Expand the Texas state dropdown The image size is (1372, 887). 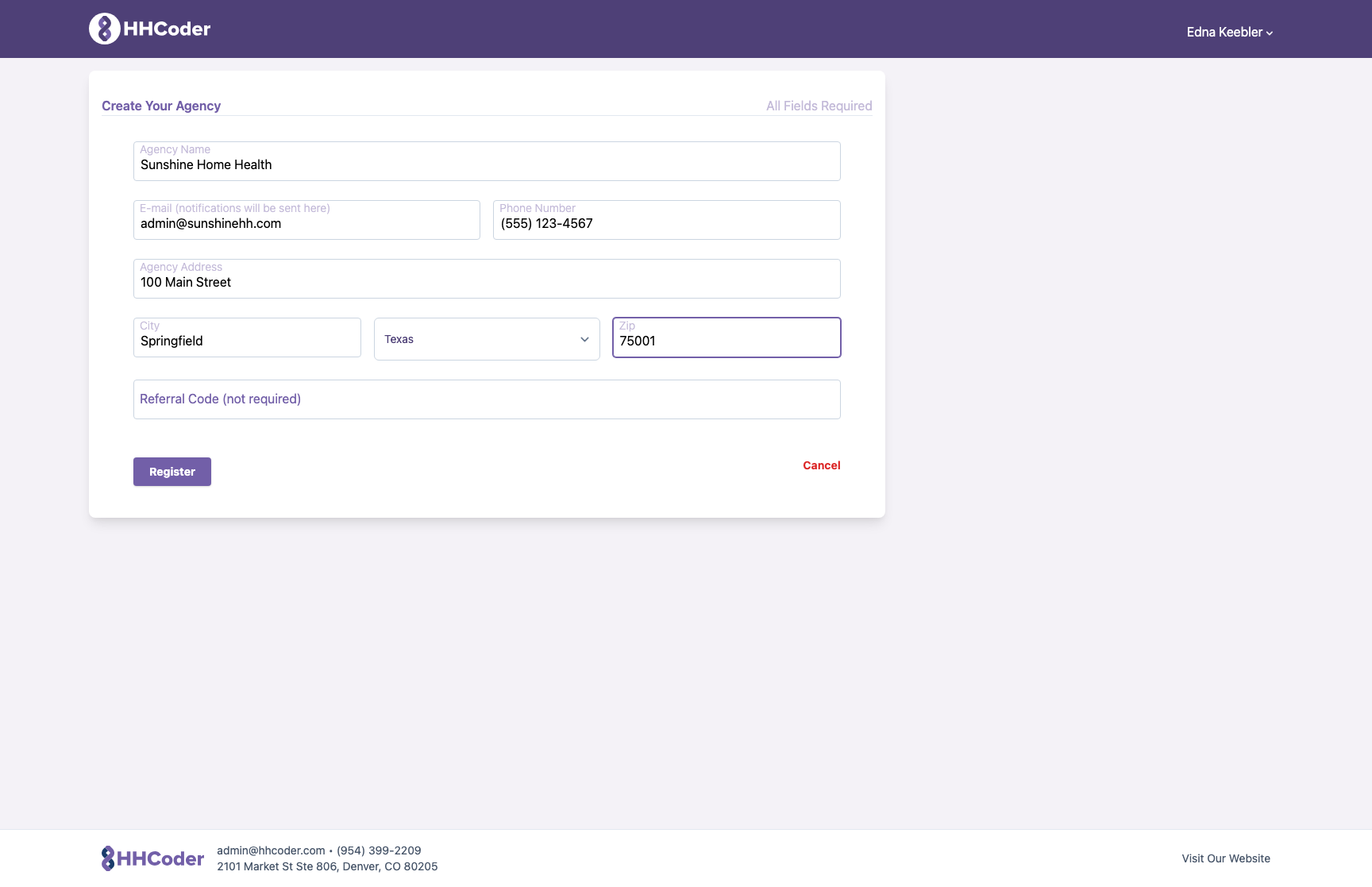point(487,338)
